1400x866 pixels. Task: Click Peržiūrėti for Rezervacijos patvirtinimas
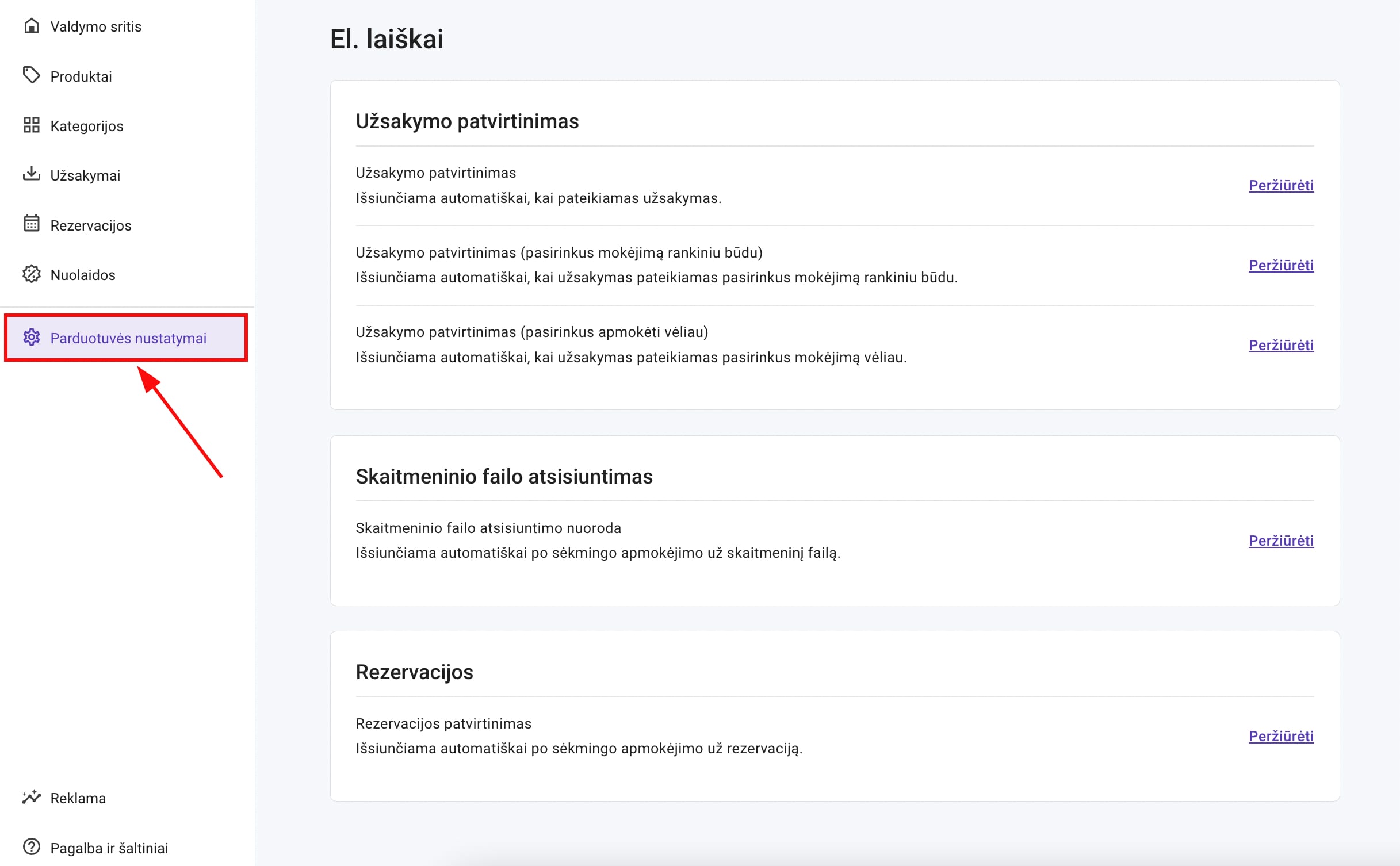(1280, 736)
